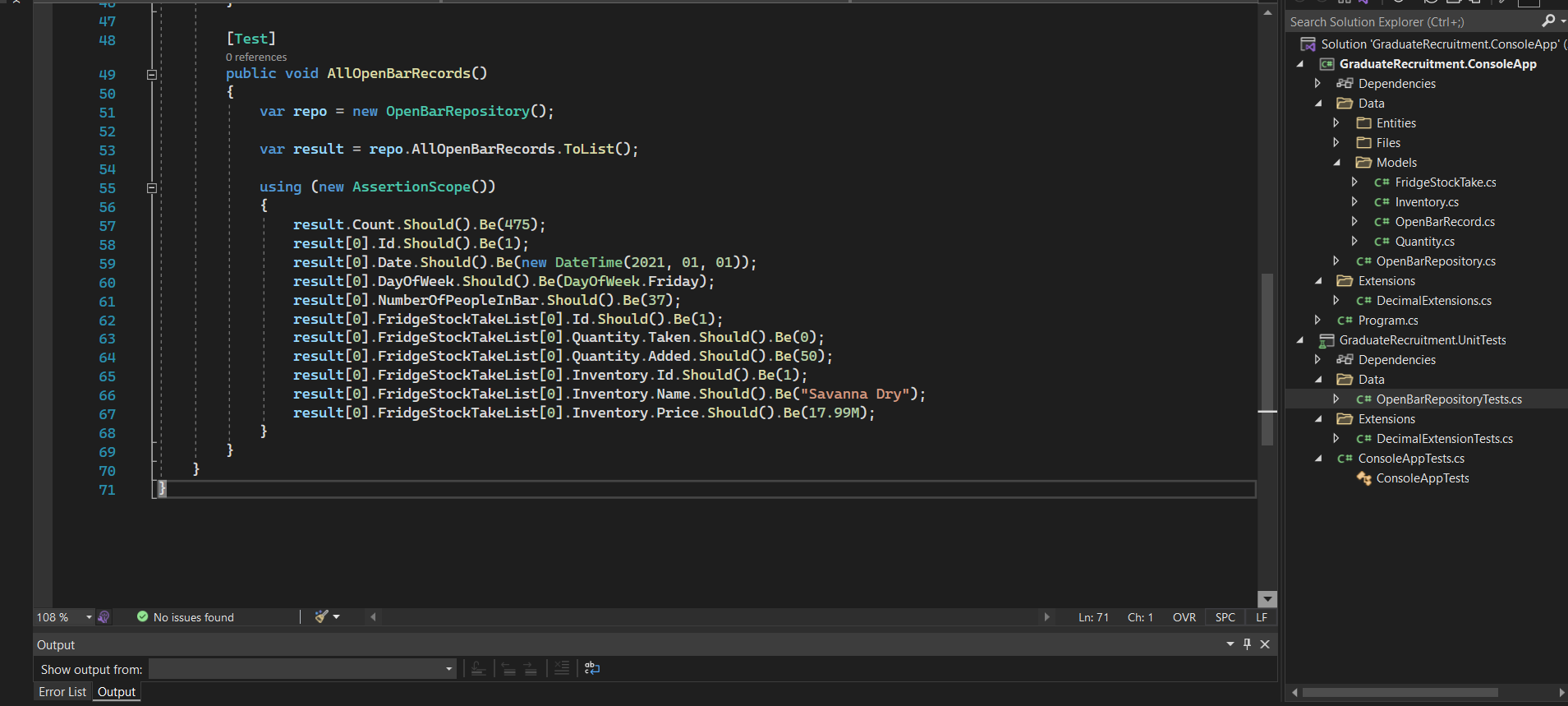Select OpenBarRecord.cs file
This screenshot has height=706, width=1568.
click(1445, 222)
